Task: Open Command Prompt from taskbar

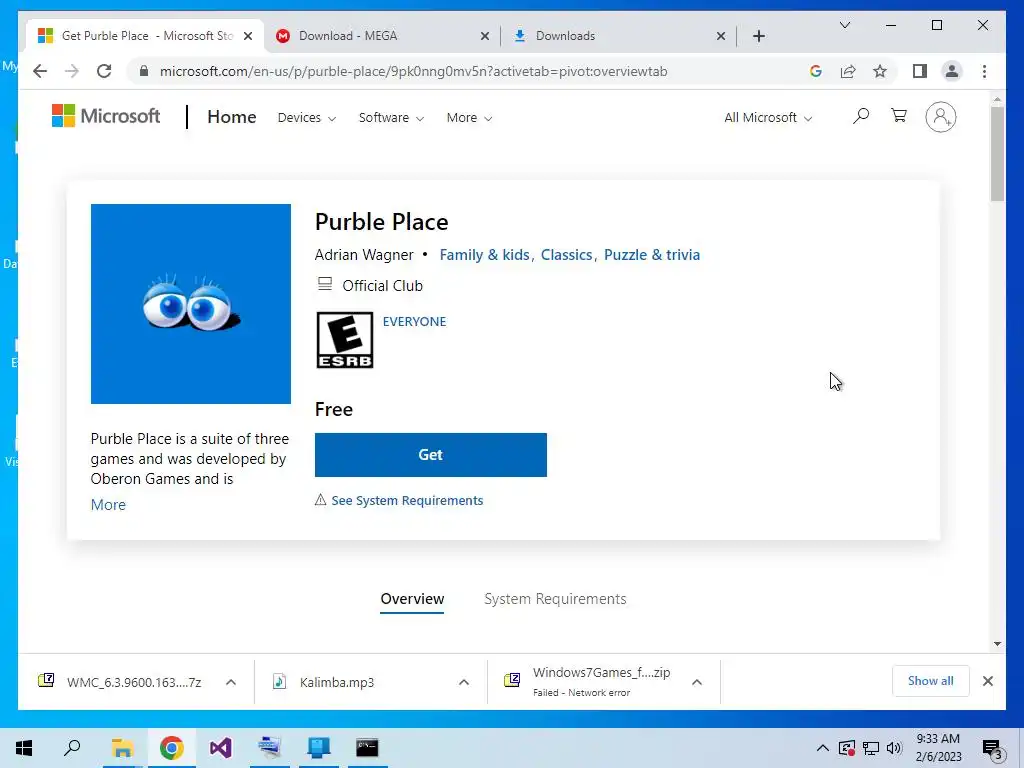Action: pos(367,748)
